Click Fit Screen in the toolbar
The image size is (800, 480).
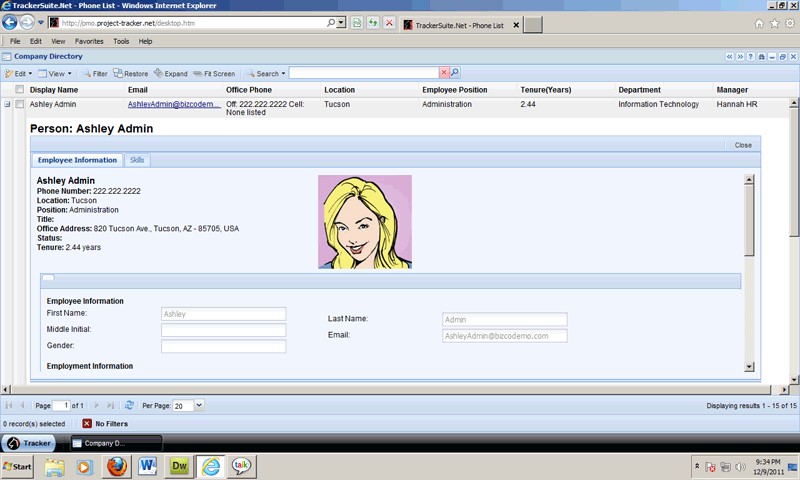(214, 73)
